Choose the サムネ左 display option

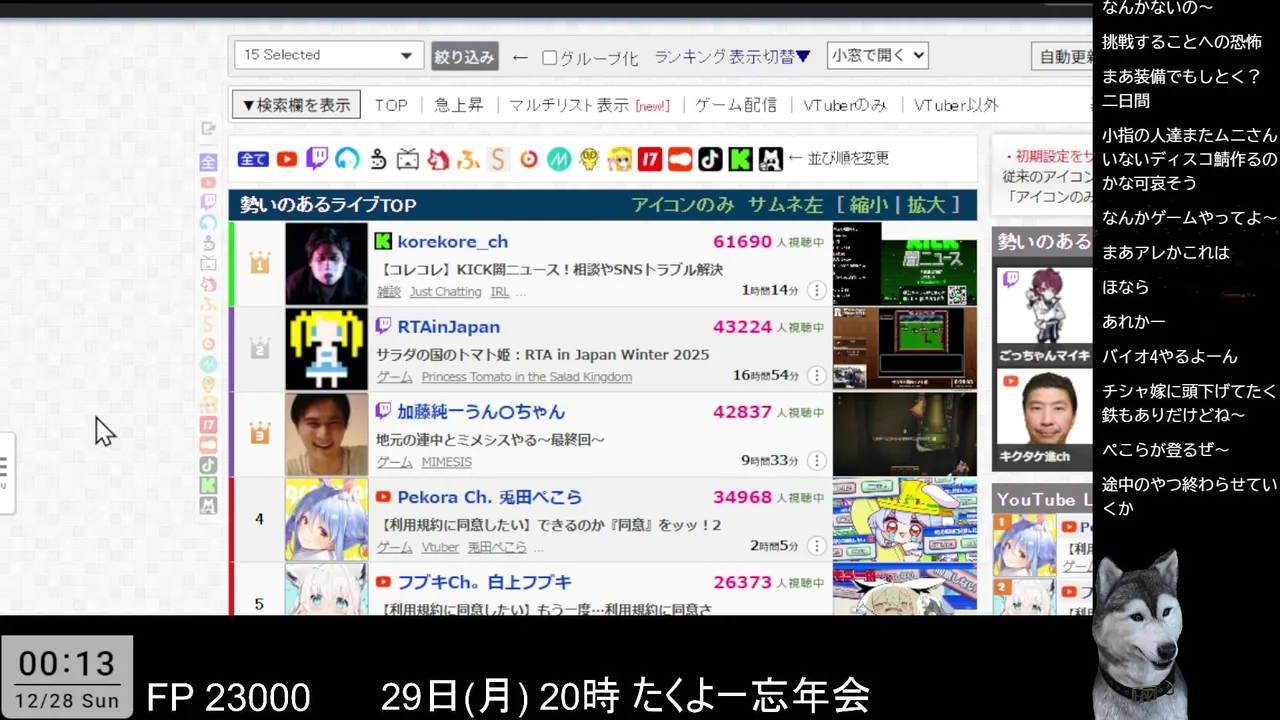[785, 205]
